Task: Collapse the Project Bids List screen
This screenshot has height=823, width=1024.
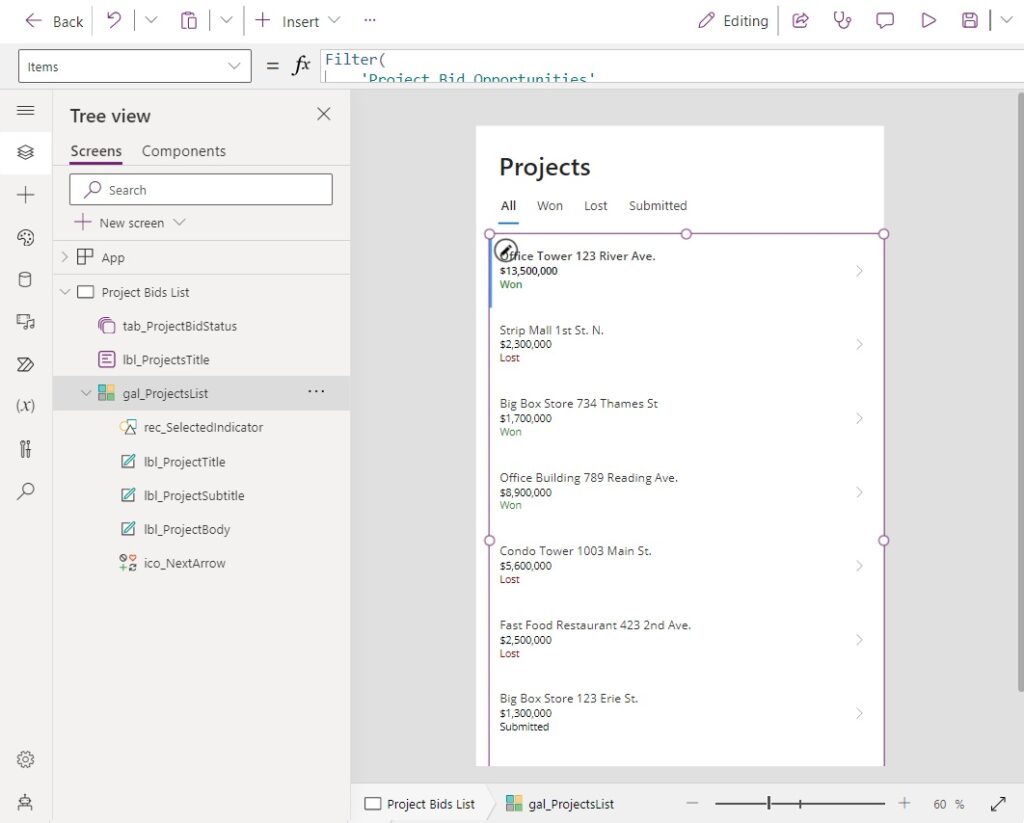Action: coord(65,291)
